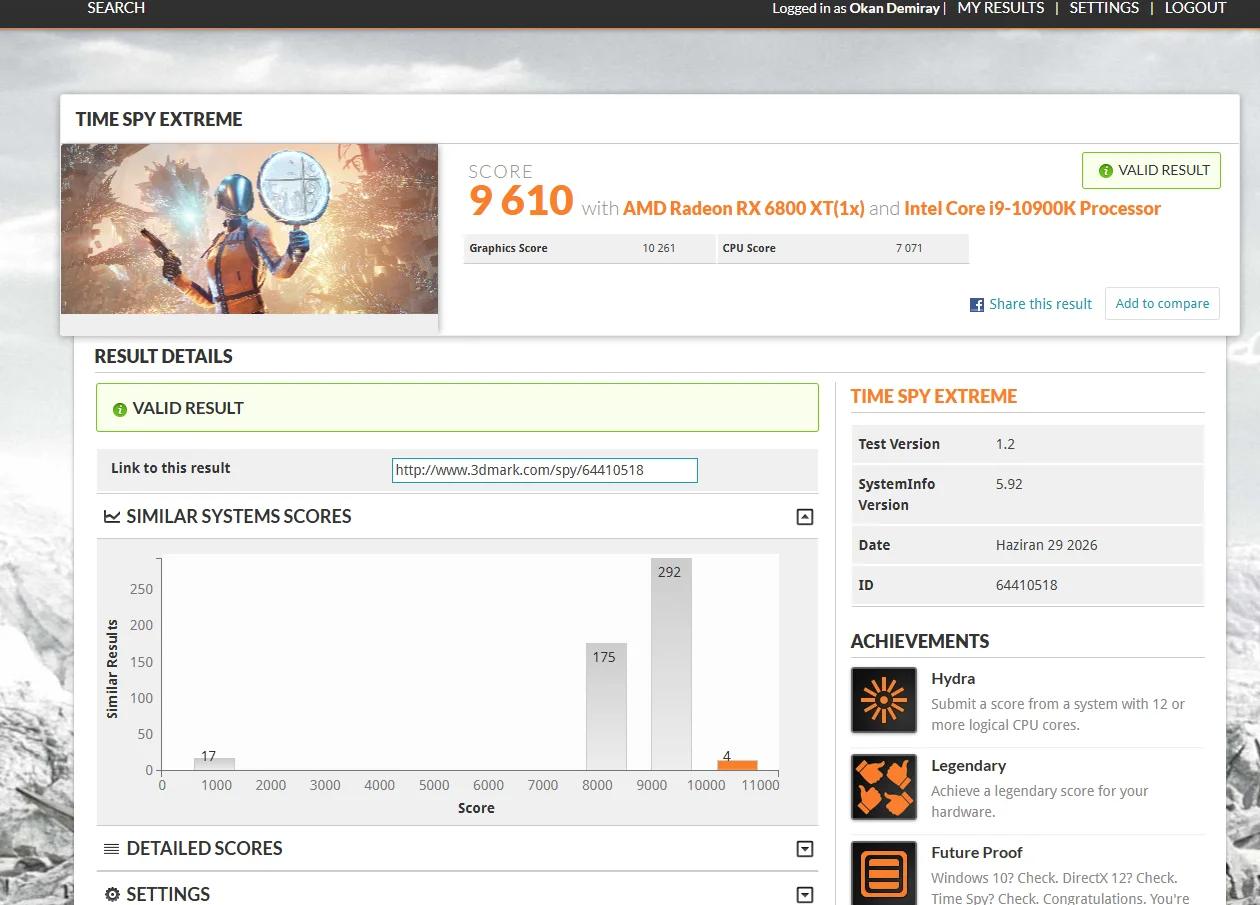
Task: Expand the DETAILED SCORES section
Action: point(805,849)
